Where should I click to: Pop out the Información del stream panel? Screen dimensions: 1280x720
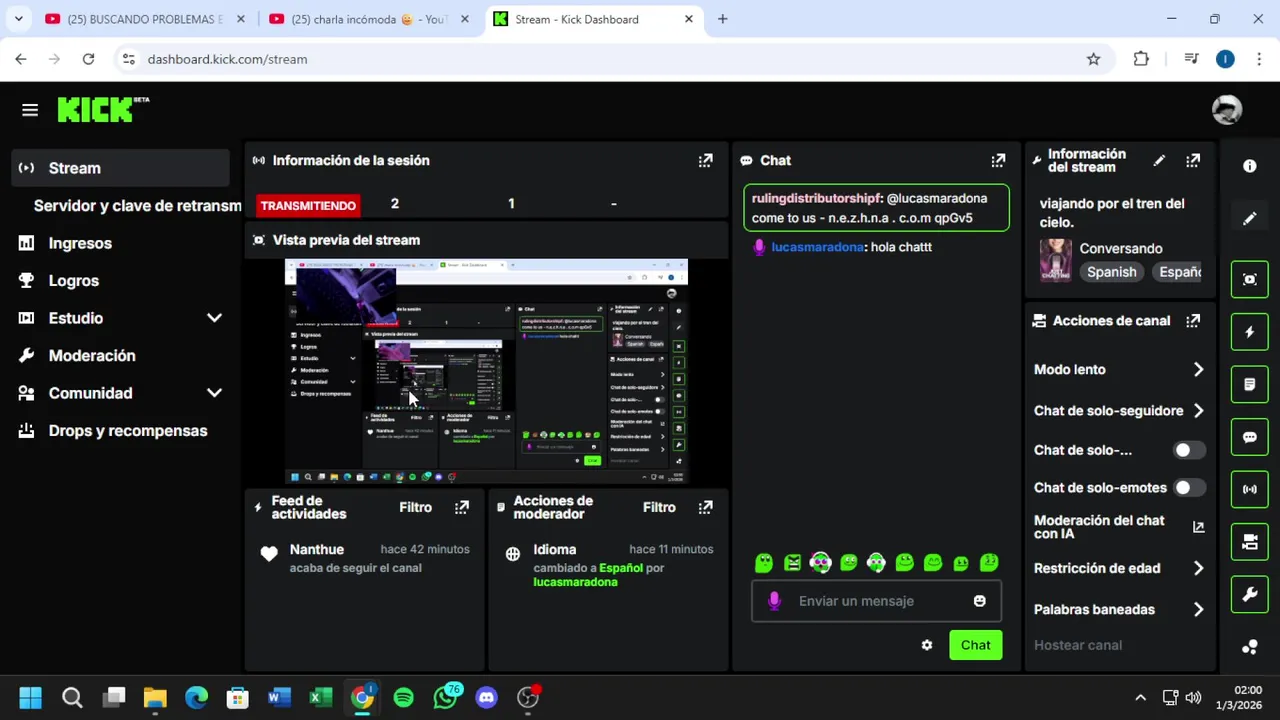(1193, 160)
